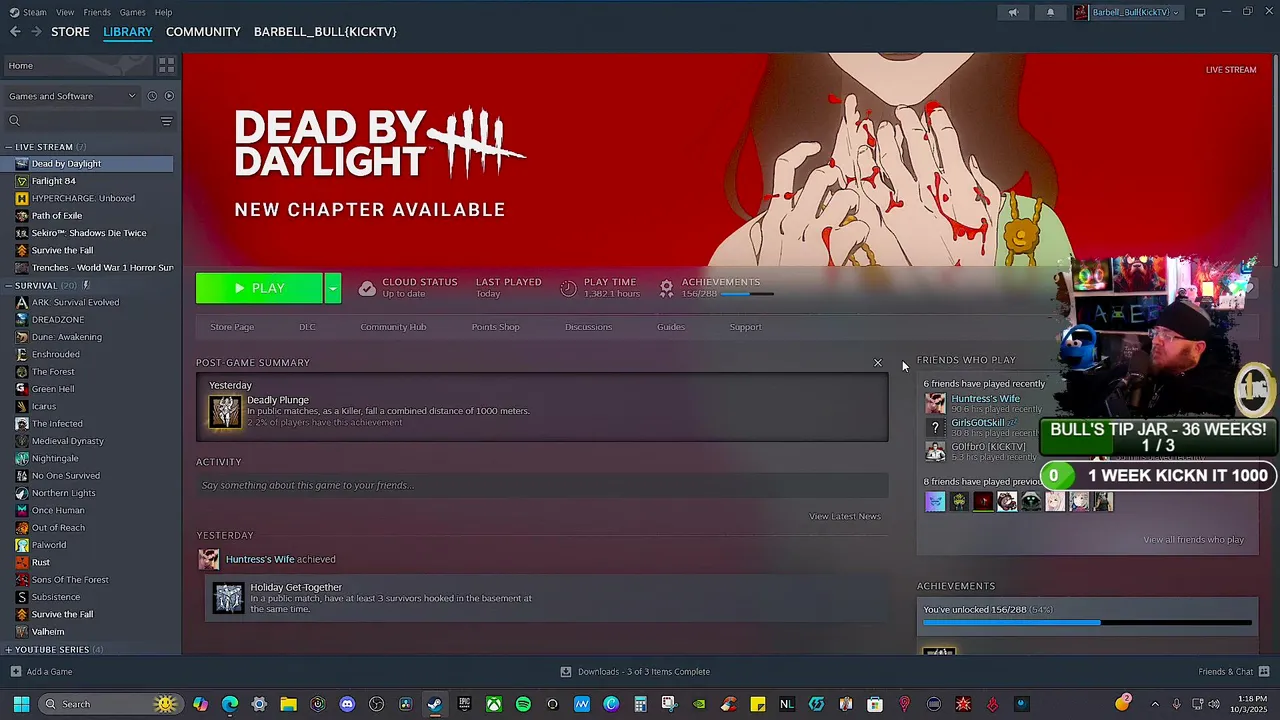Switch to the COMMUNITY tab
Screen dimensions: 1280x720
203,32
